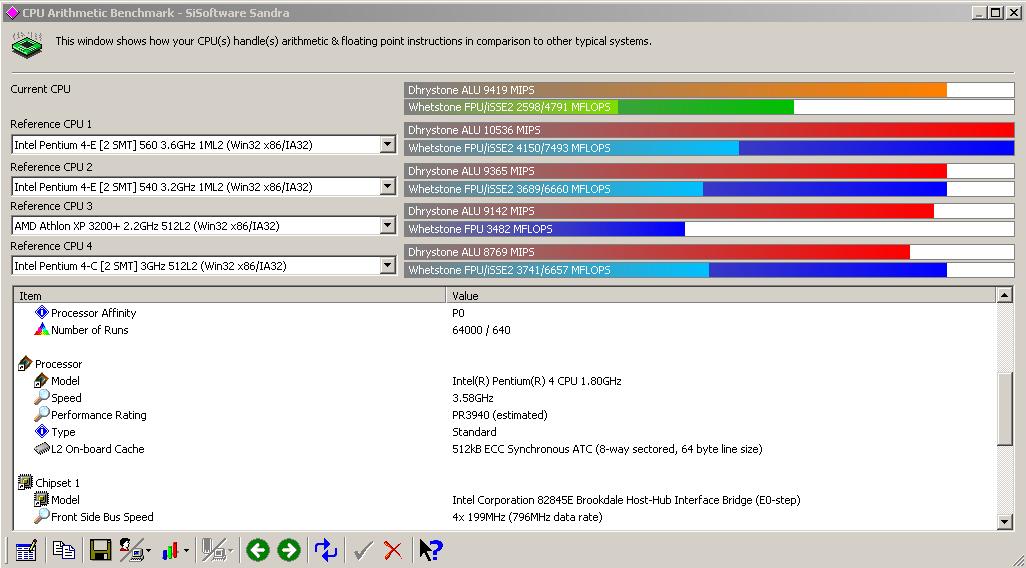Click the Processor Affinity row icon
The image size is (1026, 568).
pyautogui.click(x=42, y=312)
